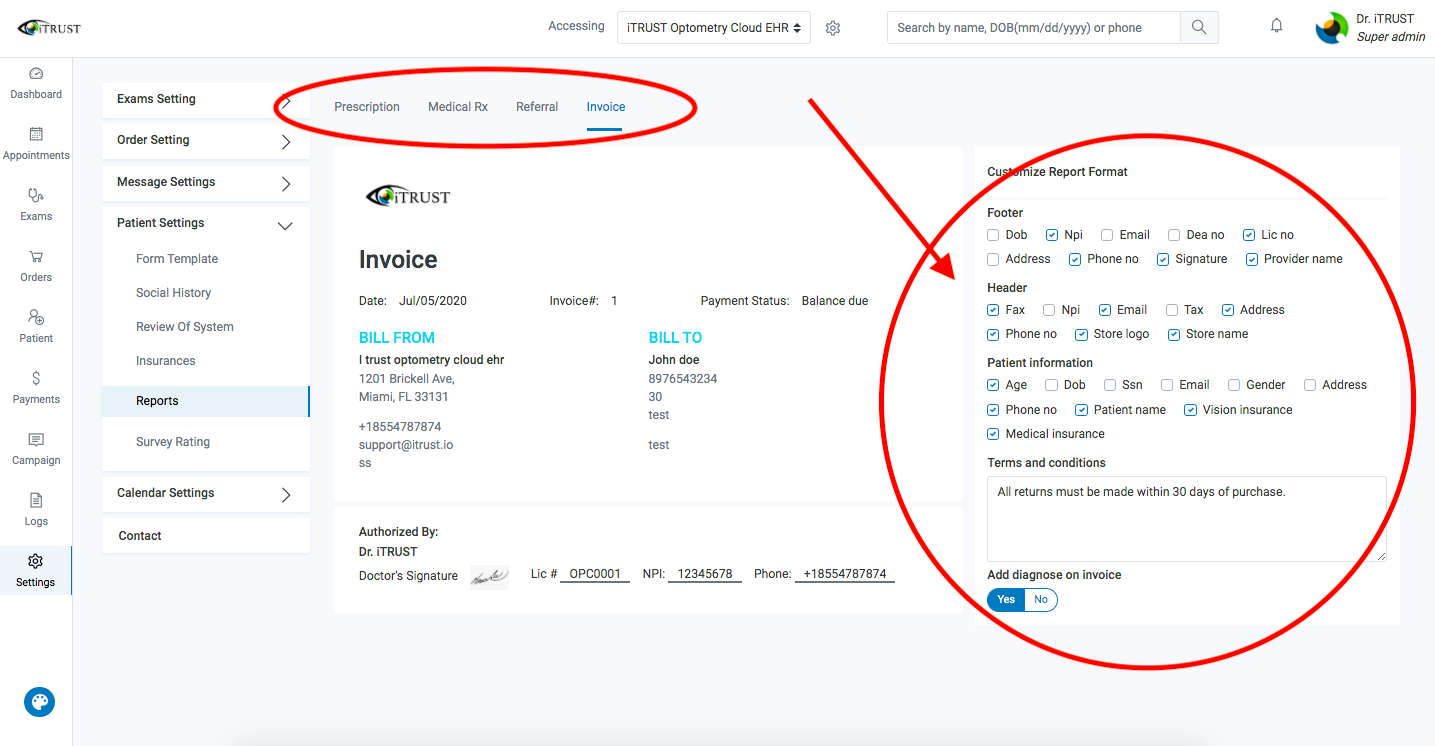The height and width of the screenshot is (746, 1435).
Task: Disable the Signature checkbox in Footer section
Action: coord(1162,258)
